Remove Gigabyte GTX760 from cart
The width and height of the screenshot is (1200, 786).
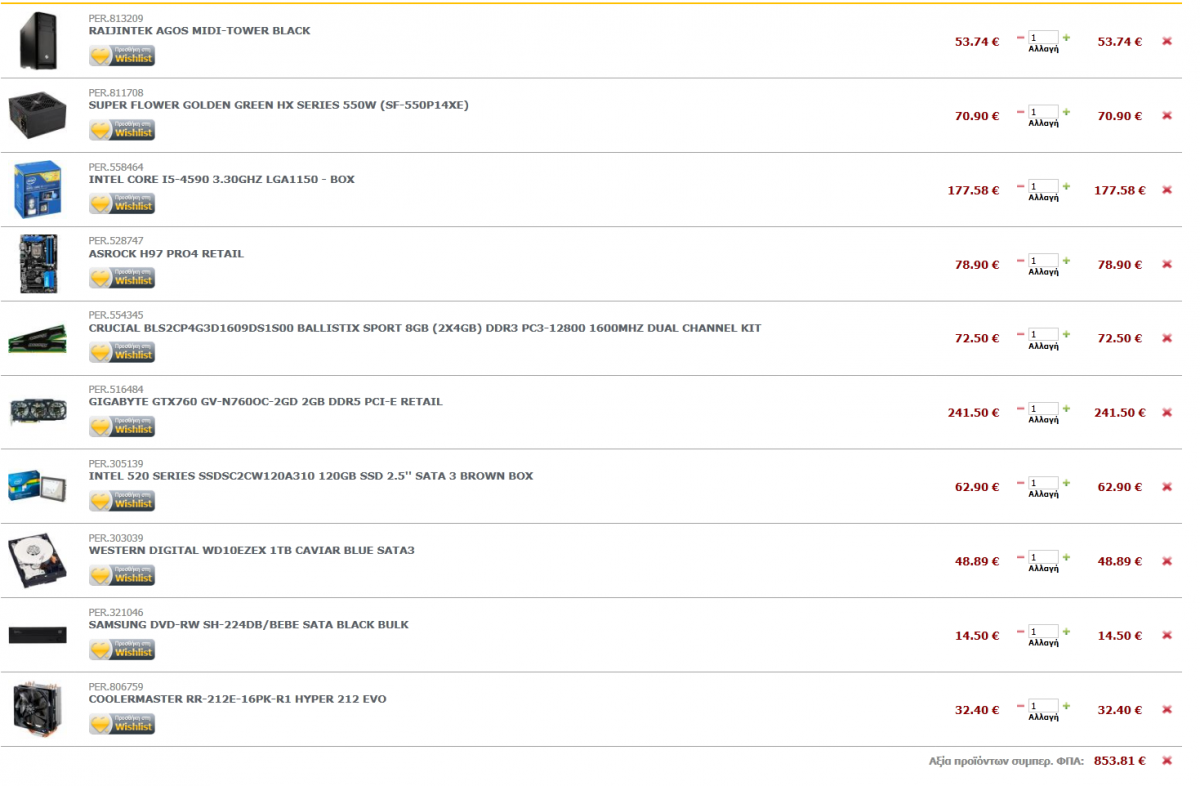(1166, 413)
